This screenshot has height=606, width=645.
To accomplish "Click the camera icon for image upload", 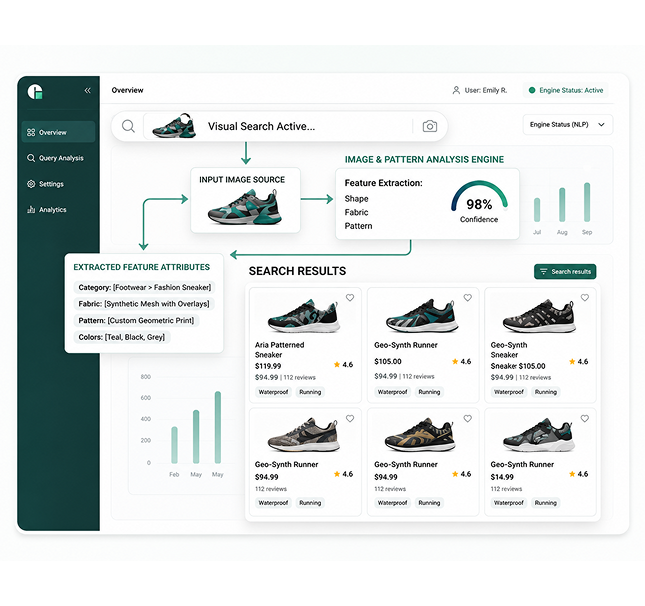I will pos(430,126).
